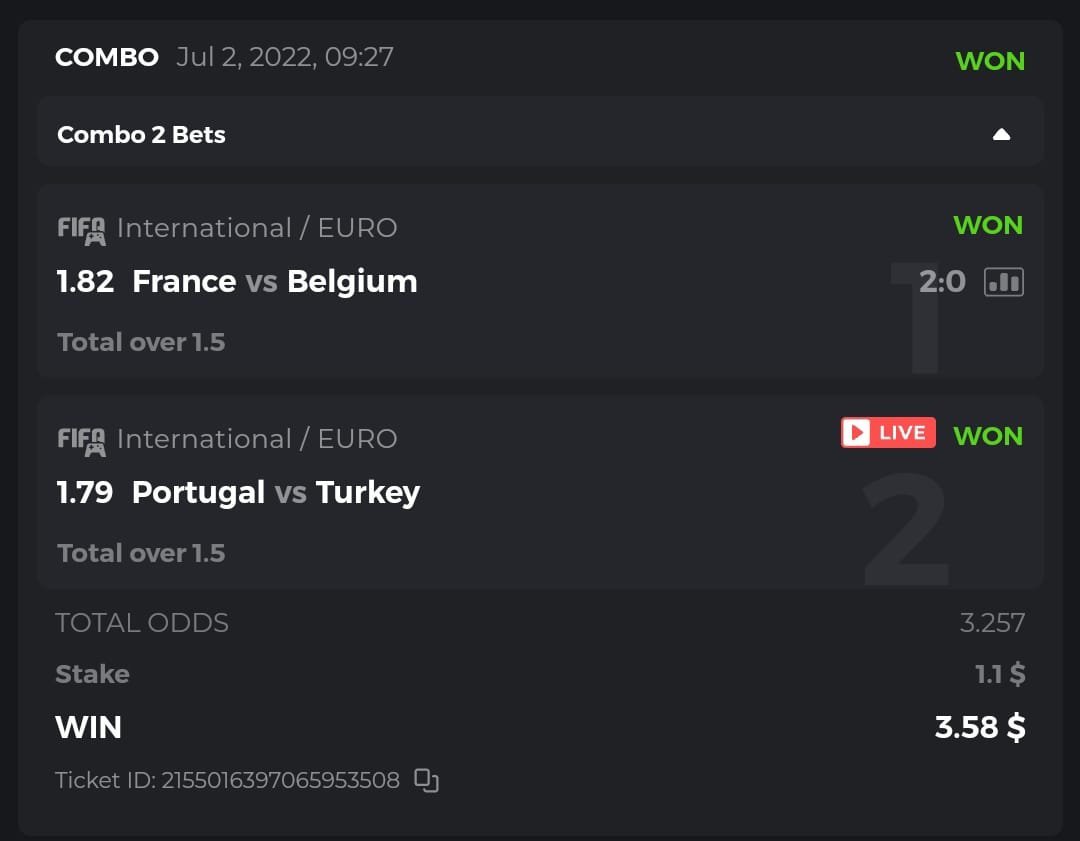
Task: Click the 3.58 $ win amount
Action: point(980,727)
